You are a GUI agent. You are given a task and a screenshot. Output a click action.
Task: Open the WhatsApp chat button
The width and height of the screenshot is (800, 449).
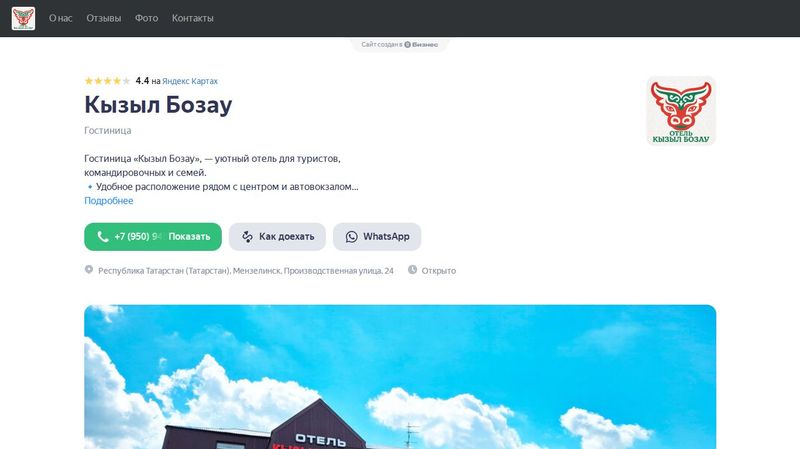[377, 237]
